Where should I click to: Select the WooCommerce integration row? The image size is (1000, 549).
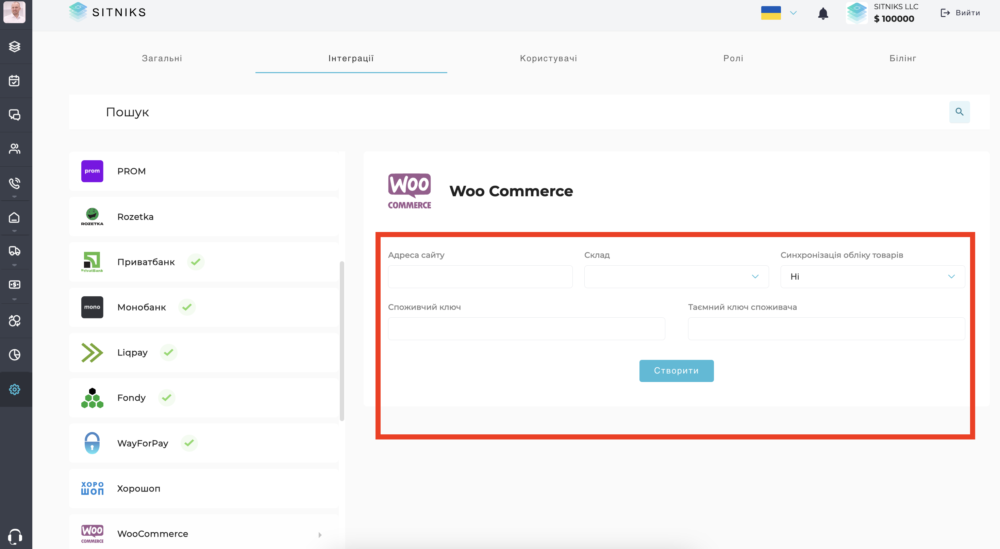tap(204, 534)
